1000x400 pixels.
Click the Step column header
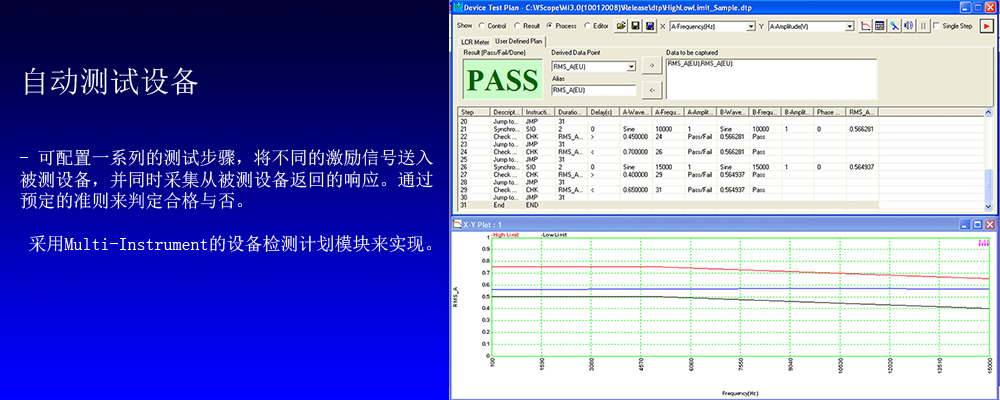pyautogui.click(x=474, y=112)
